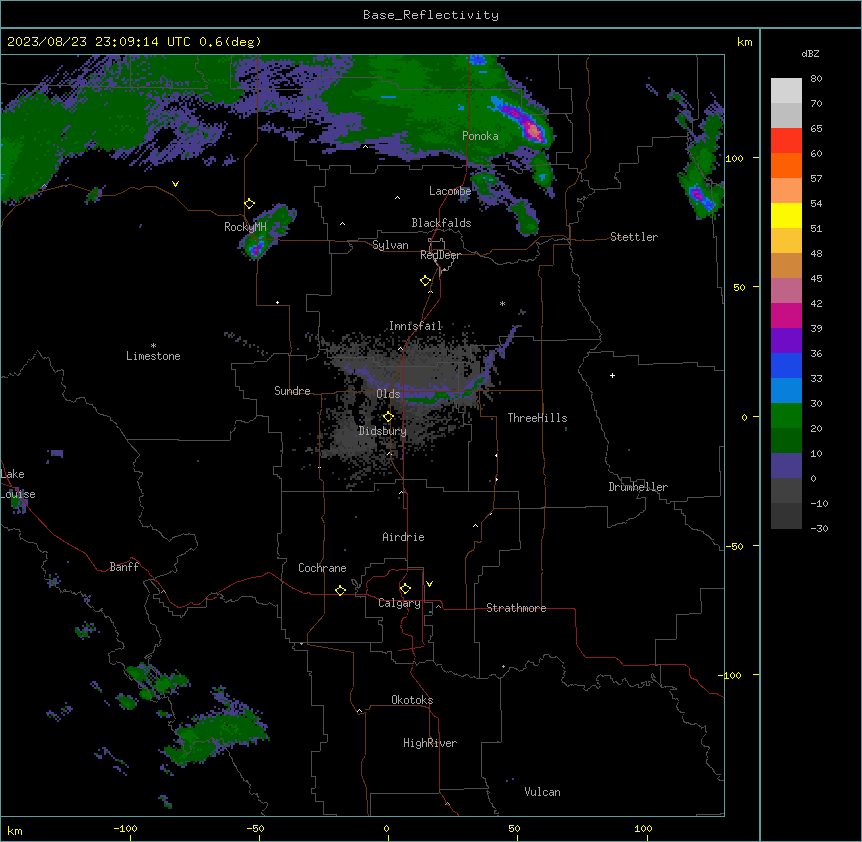This screenshot has width=862, height=842.
Task: Choose the purple 39-36 dBZ legend swatch
Action: (786, 341)
